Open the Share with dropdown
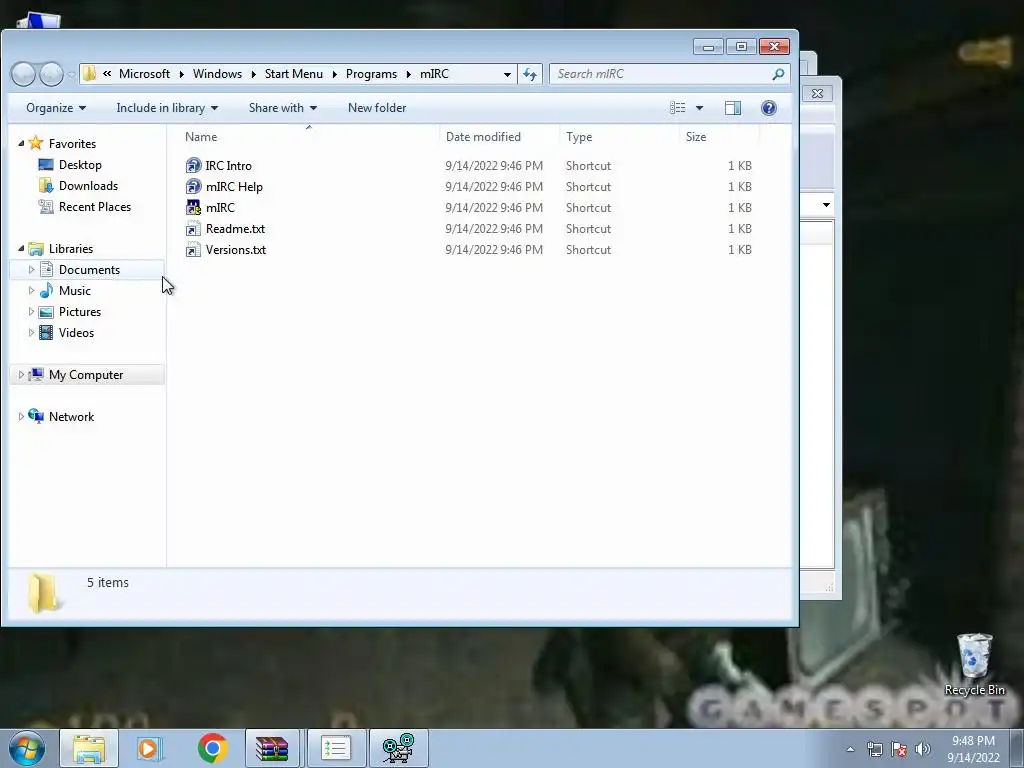This screenshot has width=1024, height=768. [x=283, y=108]
